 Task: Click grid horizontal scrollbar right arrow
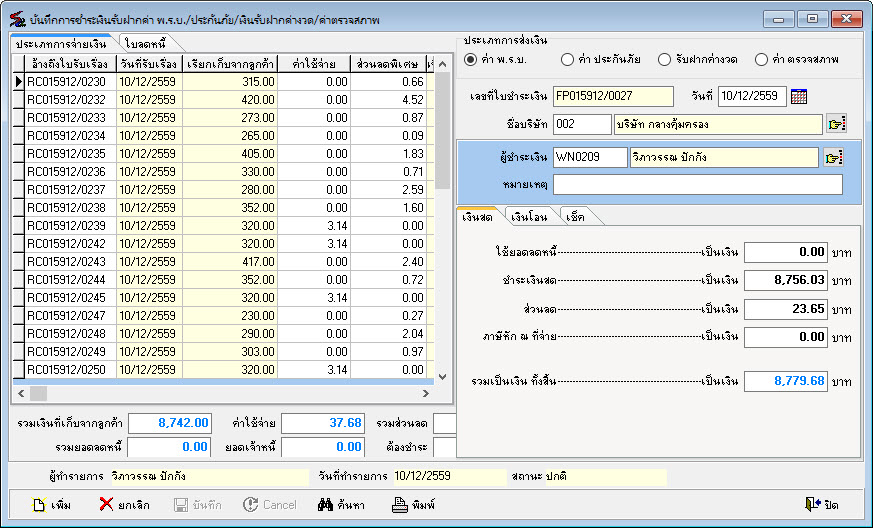coord(426,394)
